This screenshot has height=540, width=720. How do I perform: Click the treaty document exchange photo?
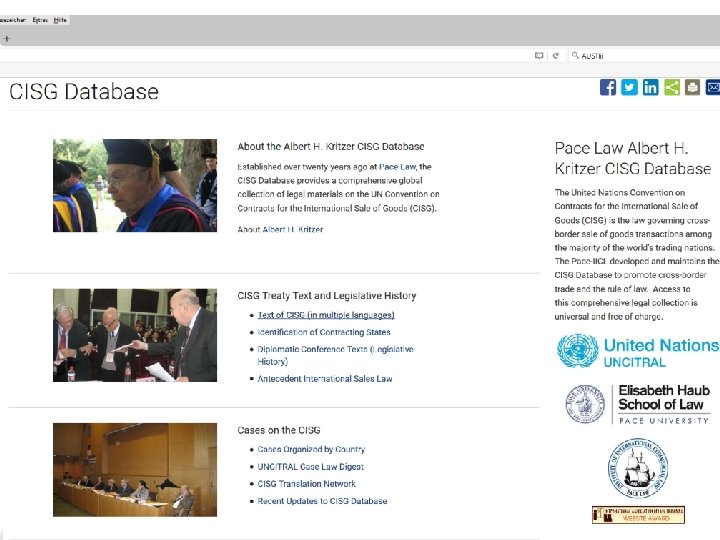[135, 335]
